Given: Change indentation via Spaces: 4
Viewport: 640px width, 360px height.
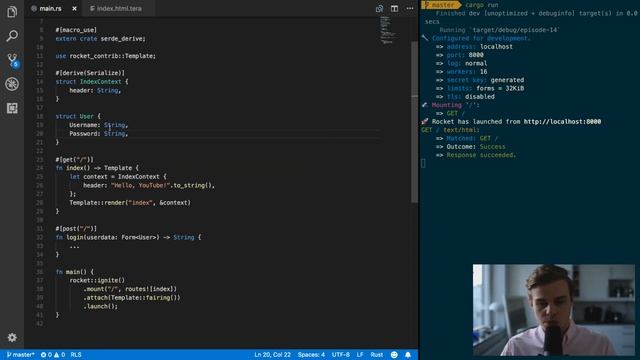Looking at the screenshot, I should (x=311, y=355).
